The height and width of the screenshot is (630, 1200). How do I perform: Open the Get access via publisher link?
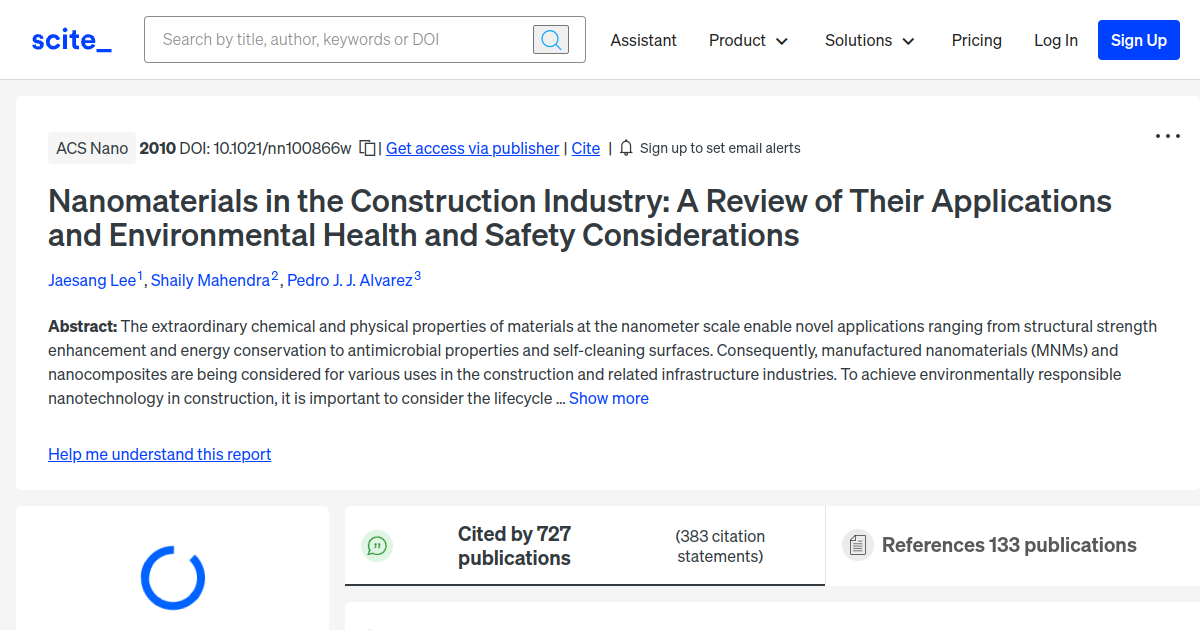tap(472, 148)
